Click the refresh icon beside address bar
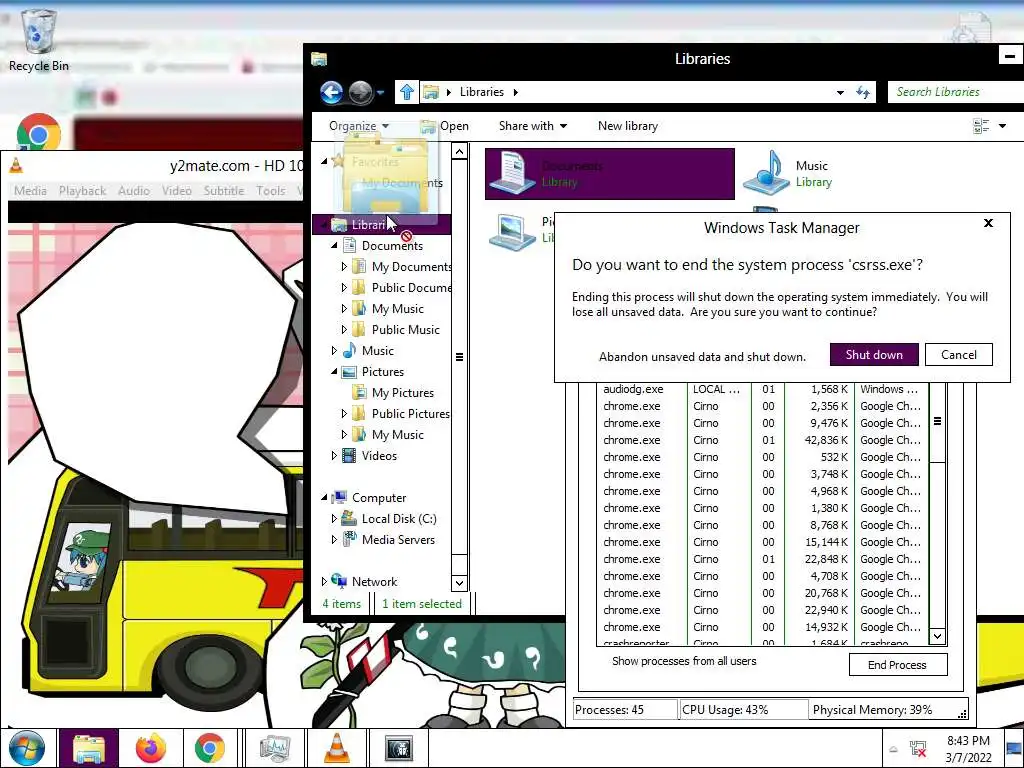This screenshot has height=768, width=1024. 863,93
